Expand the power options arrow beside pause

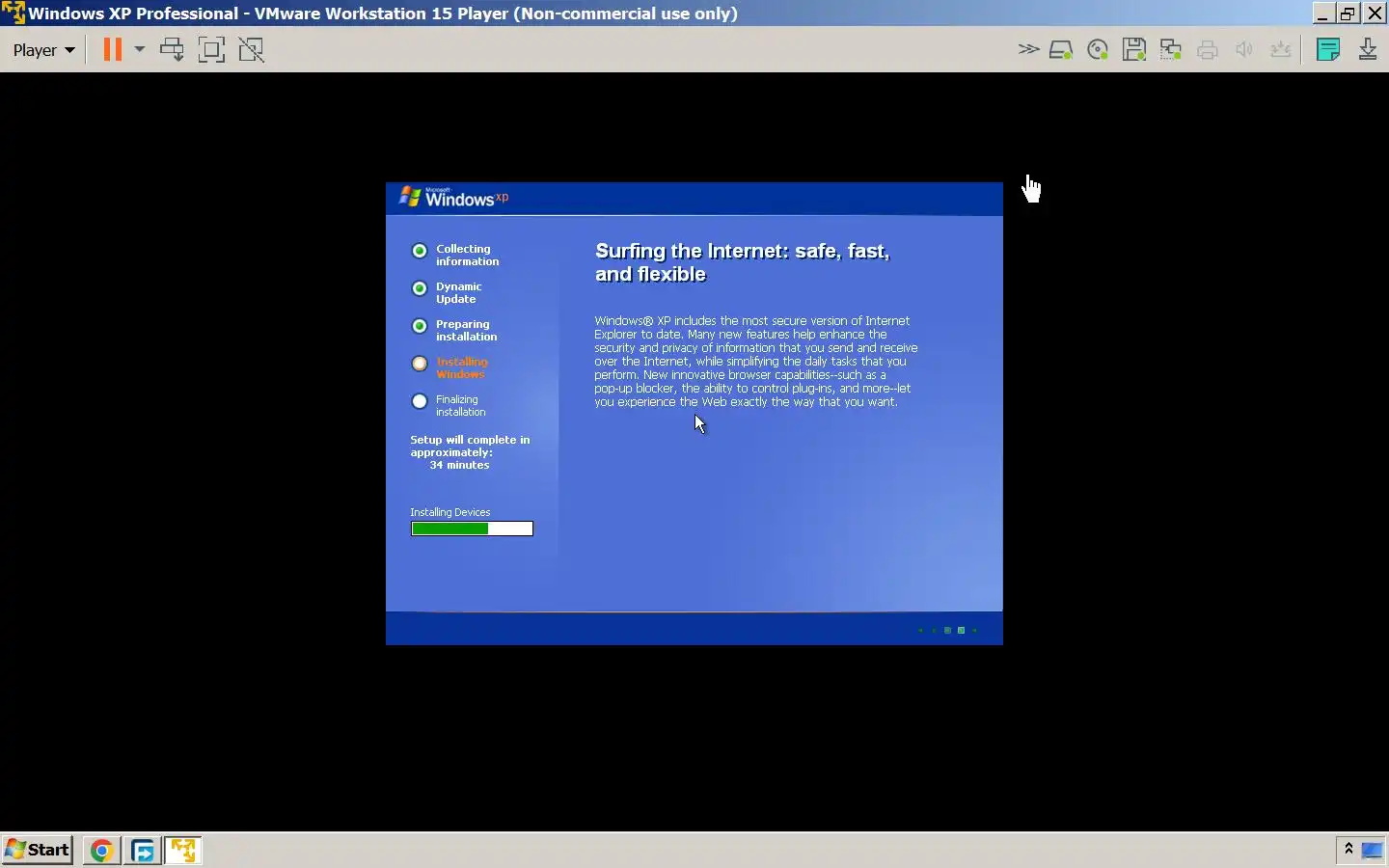click(139, 49)
